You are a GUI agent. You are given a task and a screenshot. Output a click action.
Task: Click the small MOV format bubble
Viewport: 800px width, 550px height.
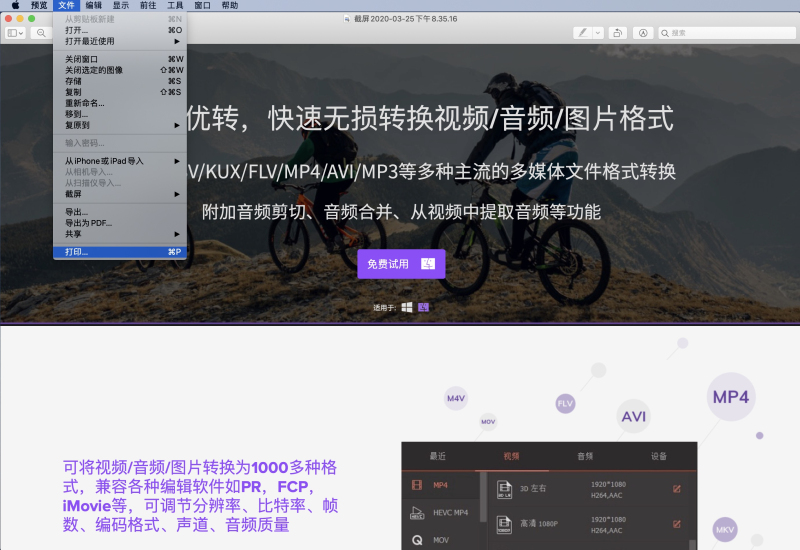[x=488, y=421]
